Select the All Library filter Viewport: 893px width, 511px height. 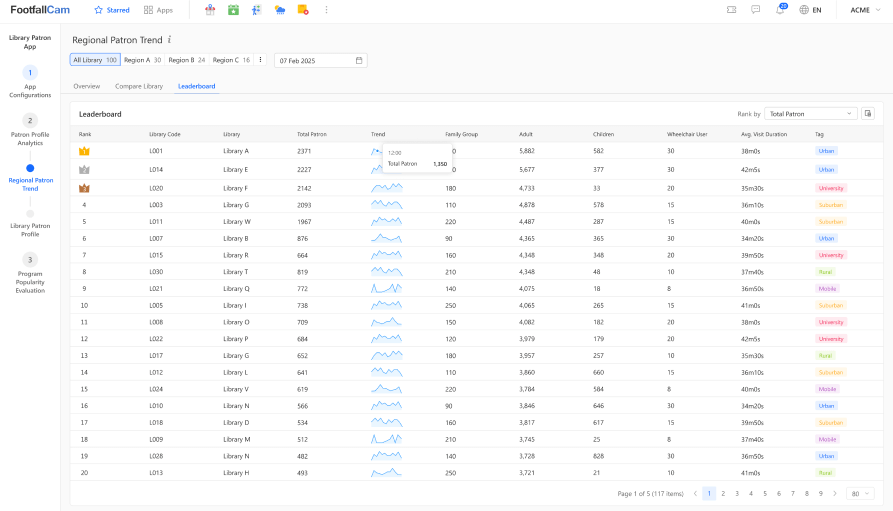coord(95,60)
